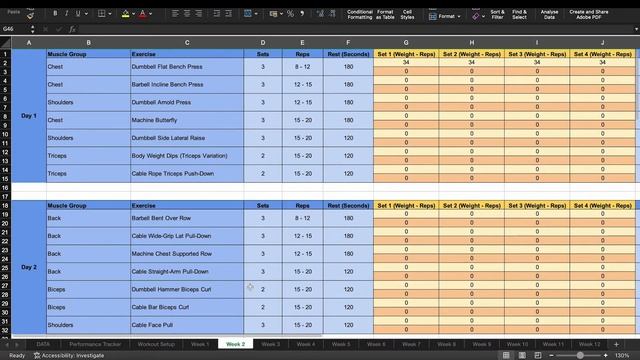640x360 pixels.
Task: Open the Format cells menu
Action: coord(445,16)
